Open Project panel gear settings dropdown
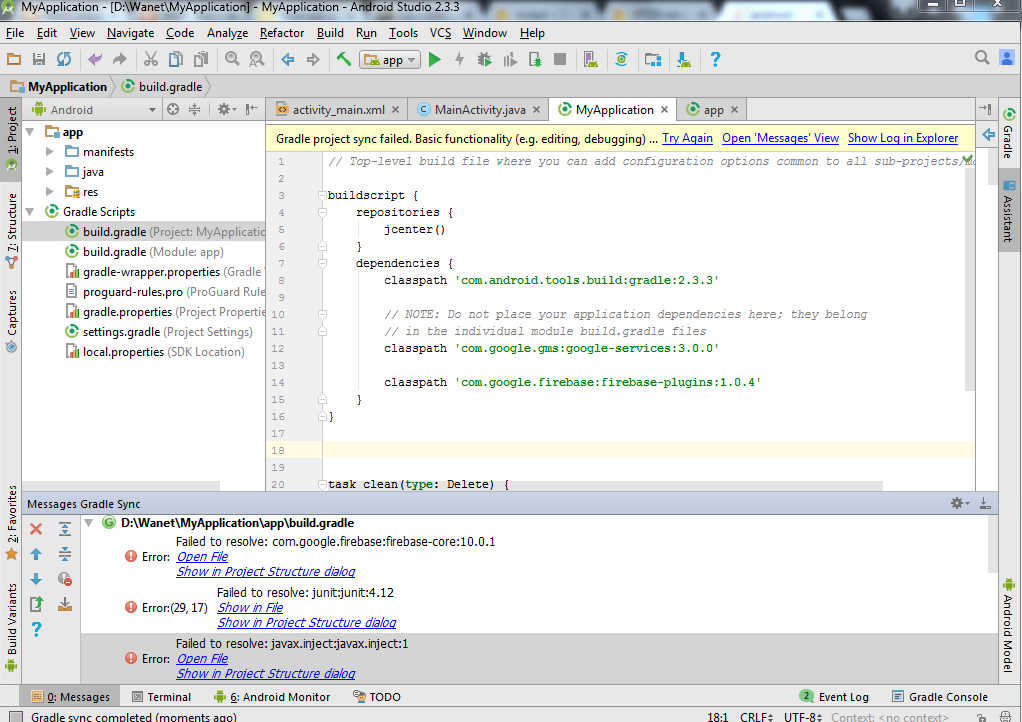 click(226, 109)
